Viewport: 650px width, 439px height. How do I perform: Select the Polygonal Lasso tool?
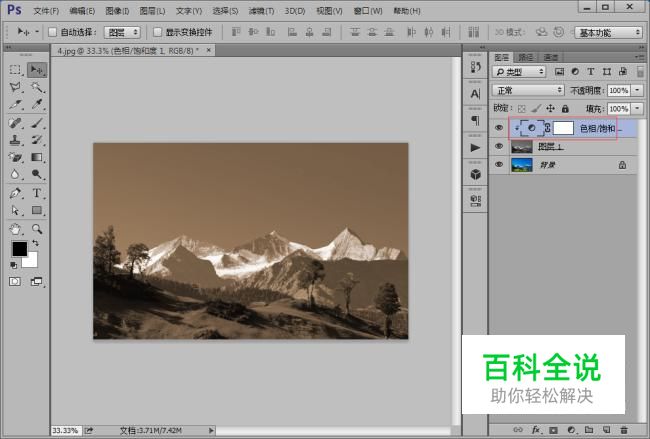(x=15, y=87)
